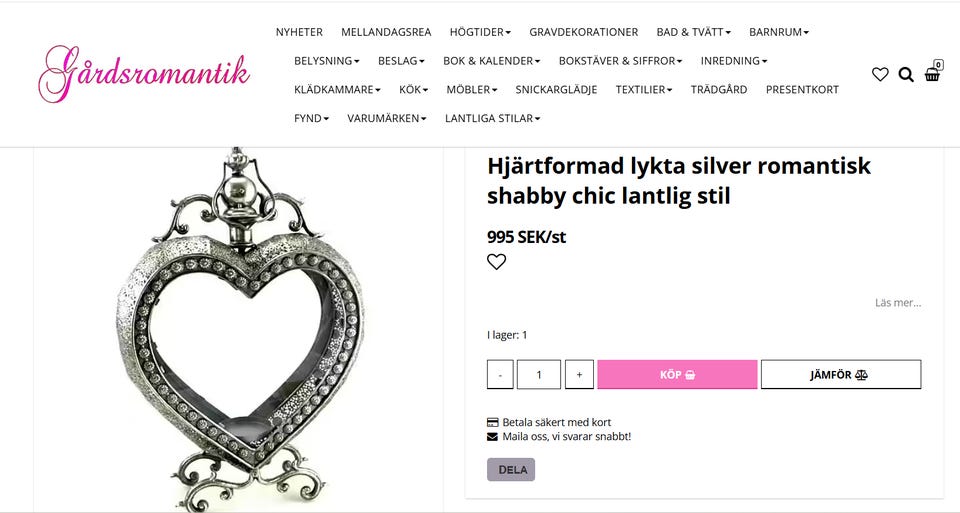Add product to favorites with heart under price

pos(497,261)
